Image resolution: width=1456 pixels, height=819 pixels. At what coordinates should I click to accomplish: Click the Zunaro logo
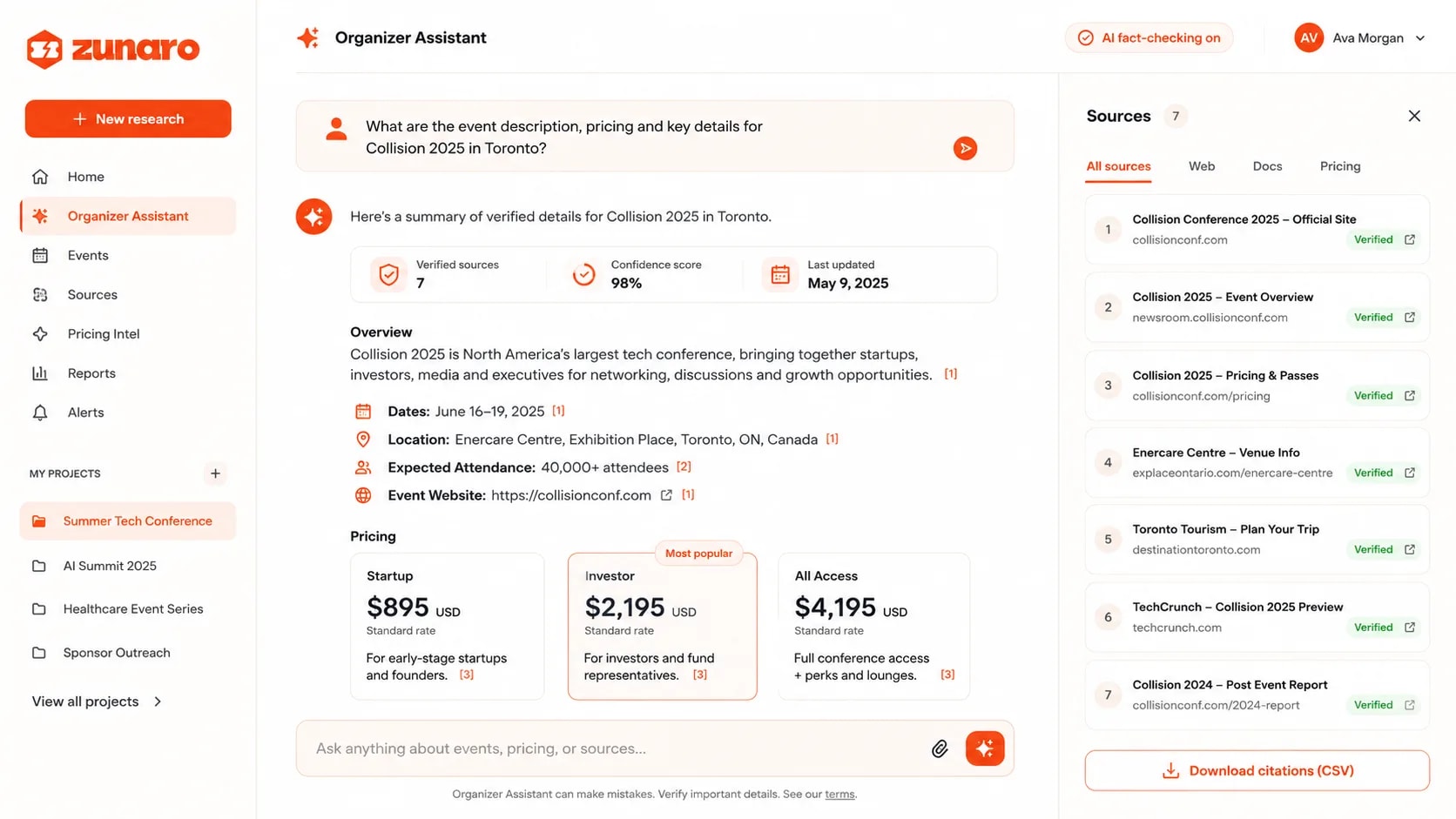click(x=113, y=49)
